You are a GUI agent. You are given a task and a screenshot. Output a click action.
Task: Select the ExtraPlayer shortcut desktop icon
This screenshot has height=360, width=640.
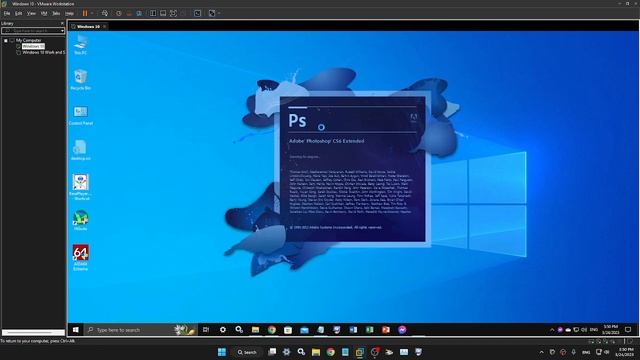tap(80, 187)
